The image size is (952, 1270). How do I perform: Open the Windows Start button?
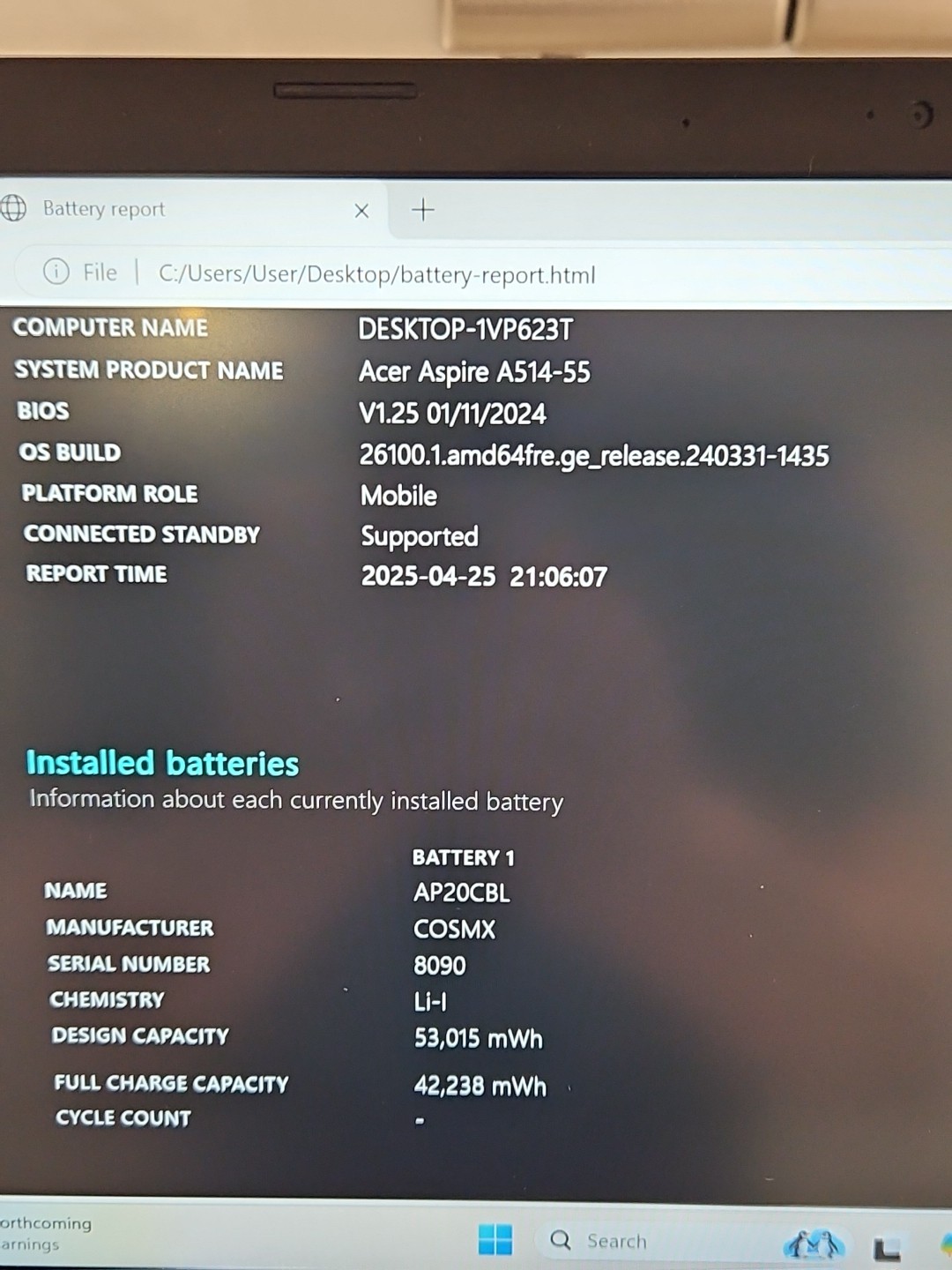[x=495, y=1239]
